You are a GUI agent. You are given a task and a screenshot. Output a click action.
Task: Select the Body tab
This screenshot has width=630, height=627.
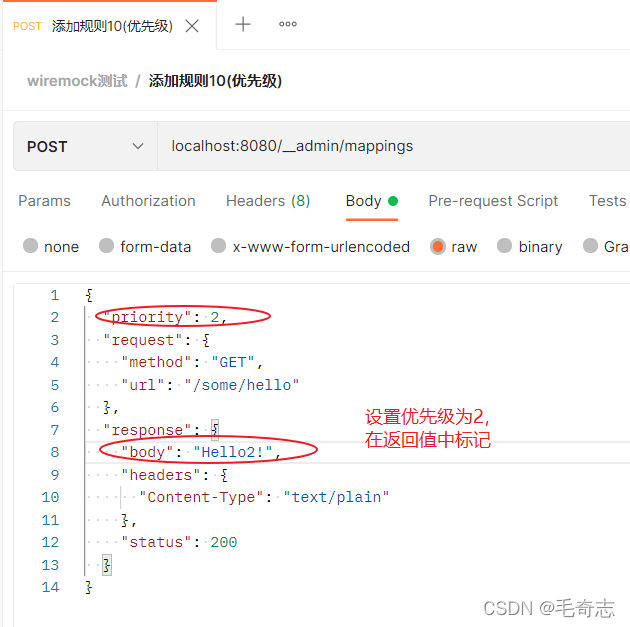(x=372, y=201)
